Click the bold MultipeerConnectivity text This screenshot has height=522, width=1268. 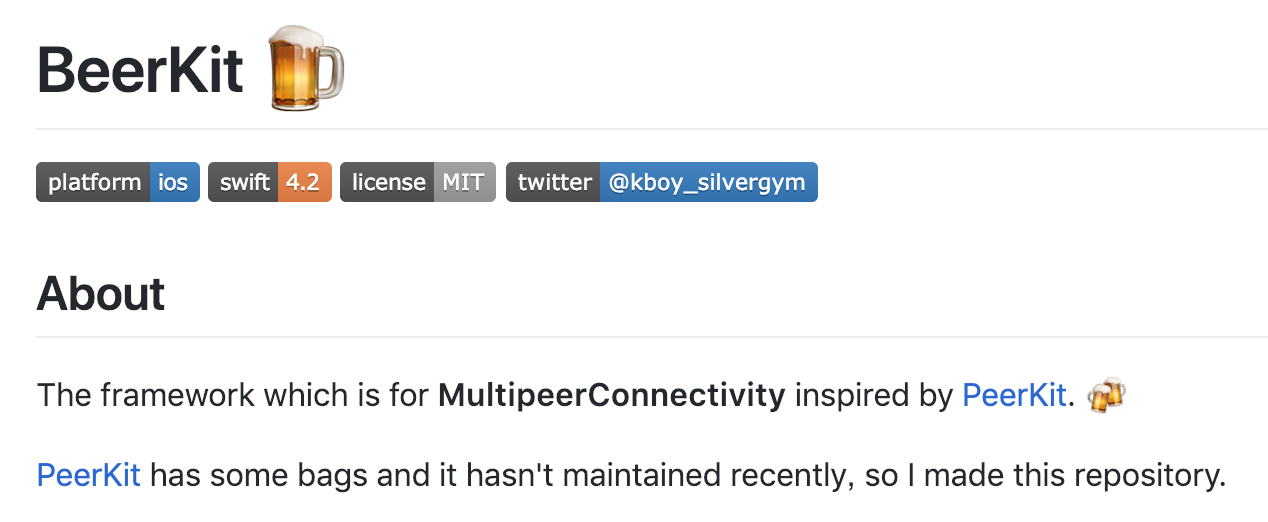pyautogui.click(x=611, y=396)
